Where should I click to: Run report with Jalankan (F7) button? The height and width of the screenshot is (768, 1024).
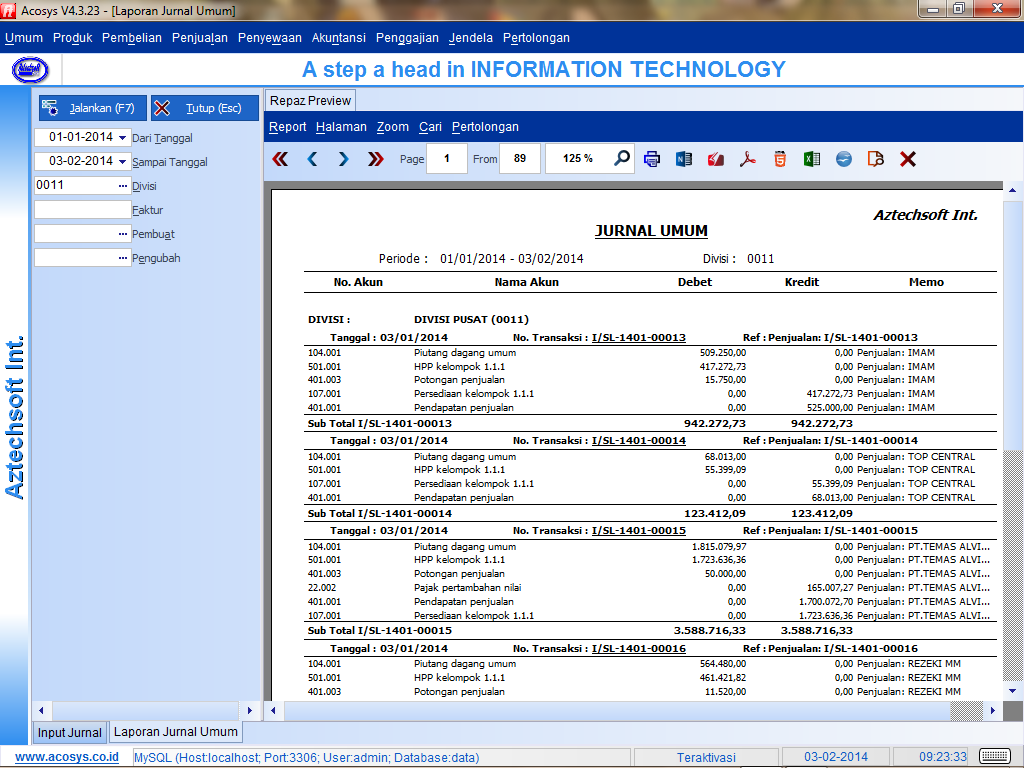93,108
